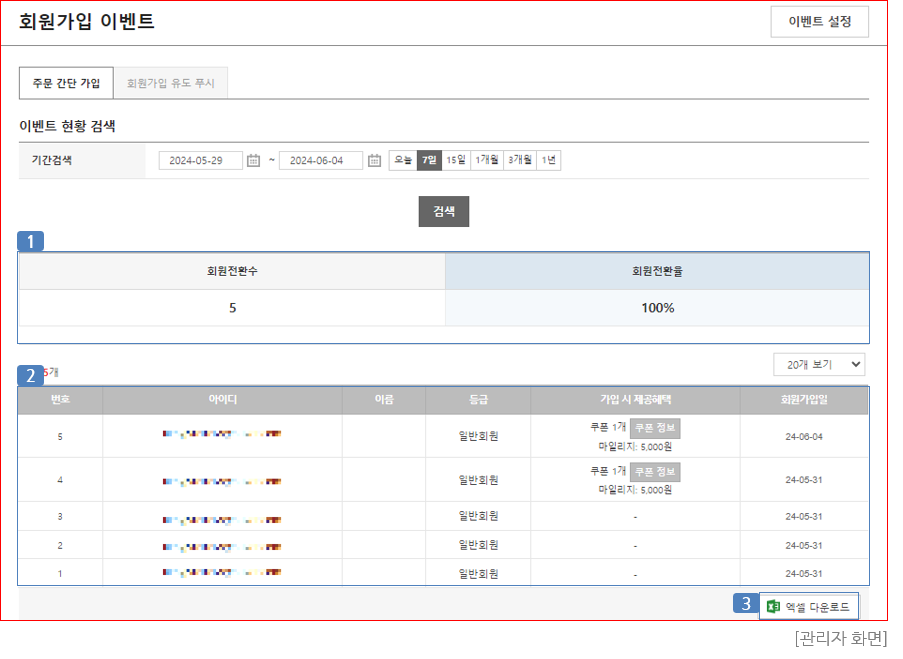The width and height of the screenshot is (903, 659).
Task: Click the end date field showing 2024-06-04
Action: 320,161
